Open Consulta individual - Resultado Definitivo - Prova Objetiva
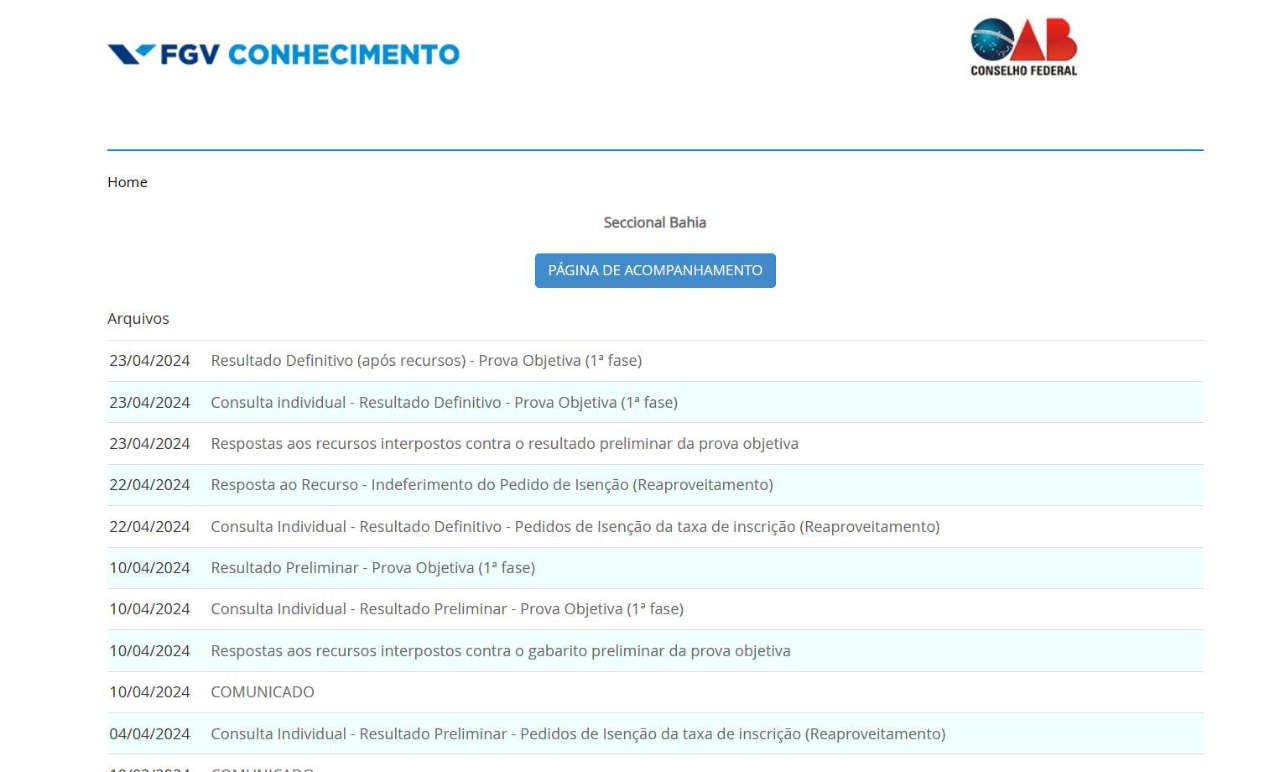 coord(444,402)
